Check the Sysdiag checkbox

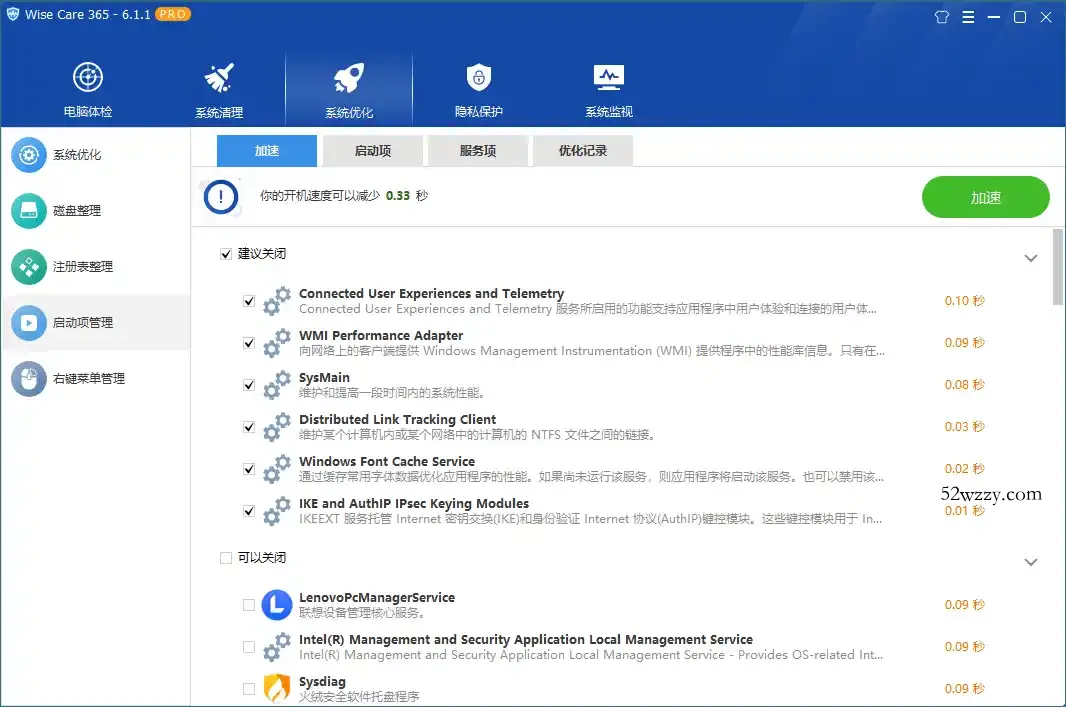[x=249, y=689]
